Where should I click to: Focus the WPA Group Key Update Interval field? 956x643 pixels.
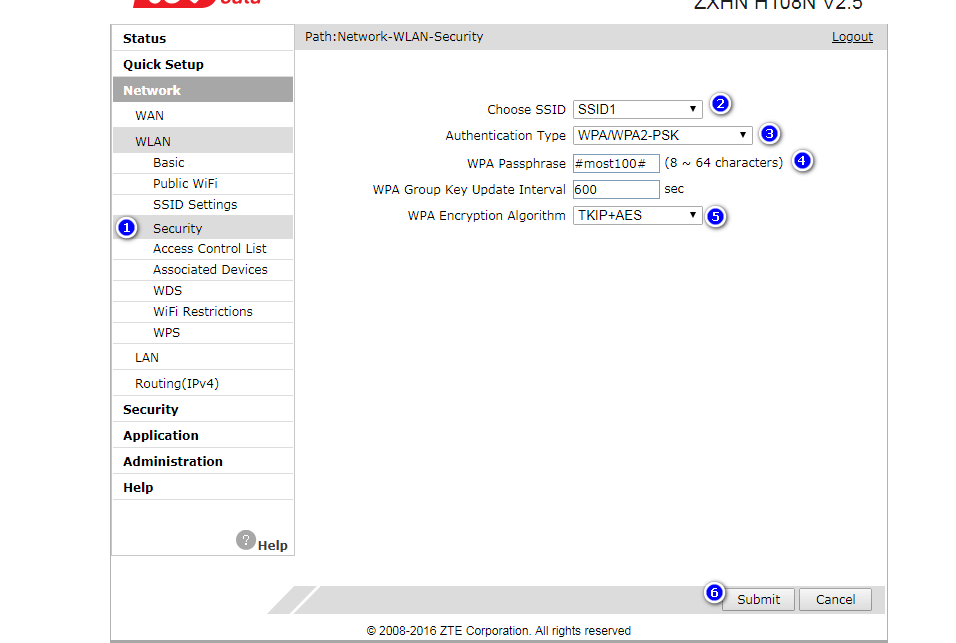(x=616, y=190)
